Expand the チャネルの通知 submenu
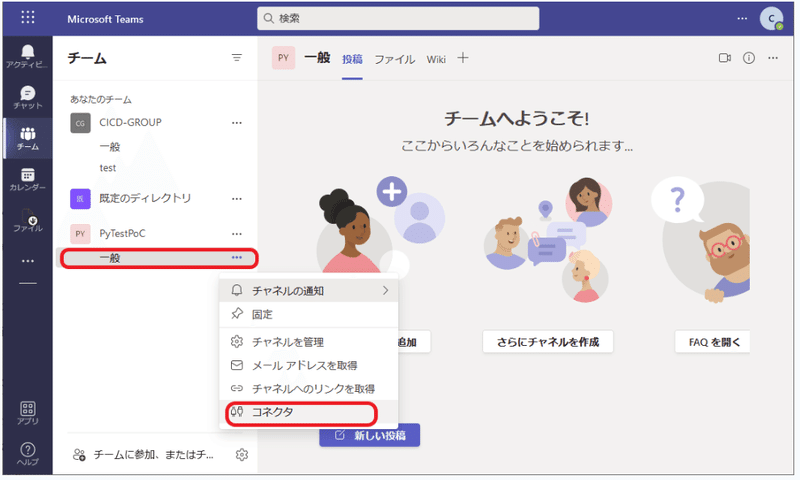The height and width of the screenshot is (480, 800). tap(309, 291)
